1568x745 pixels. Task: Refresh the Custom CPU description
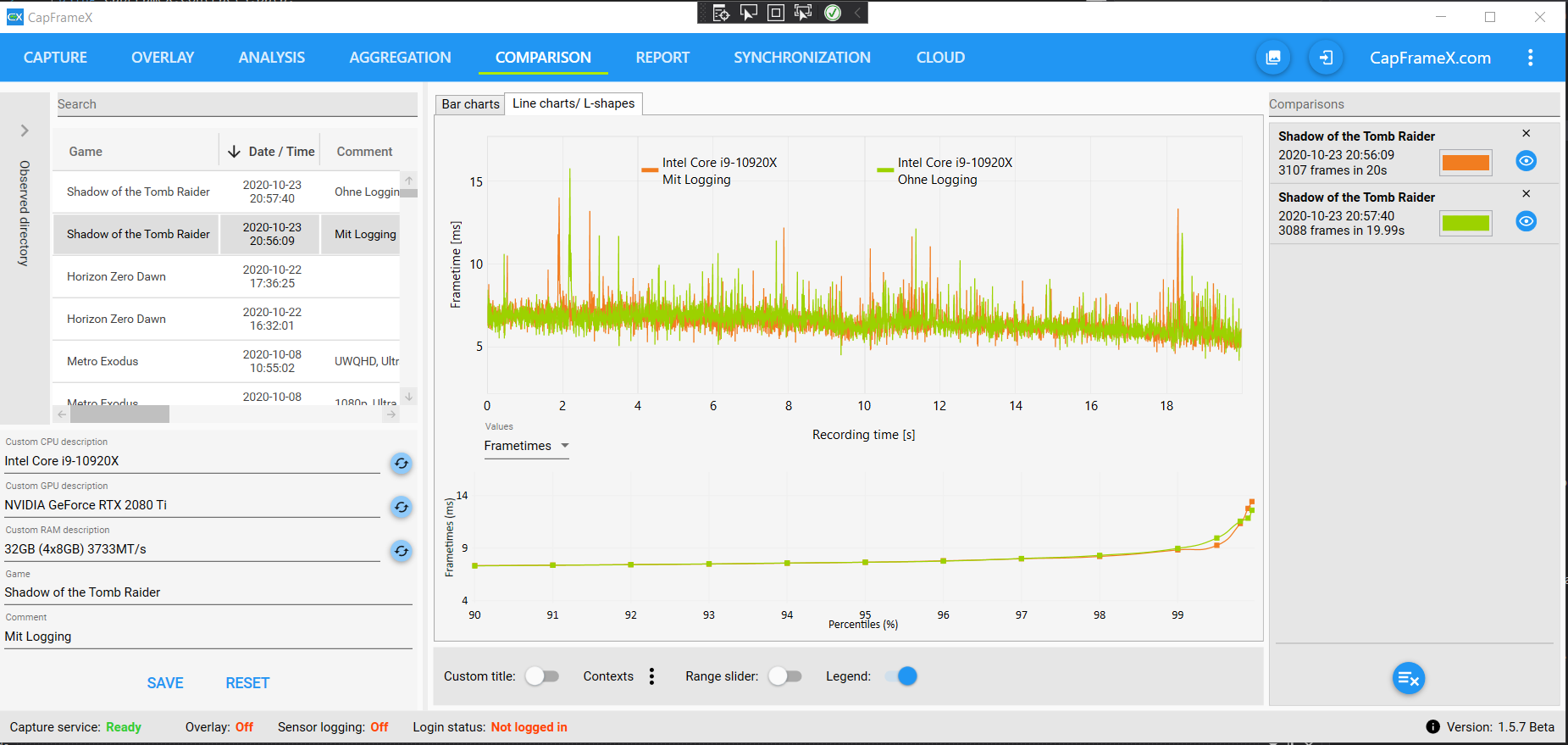click(x=402, y=464)
